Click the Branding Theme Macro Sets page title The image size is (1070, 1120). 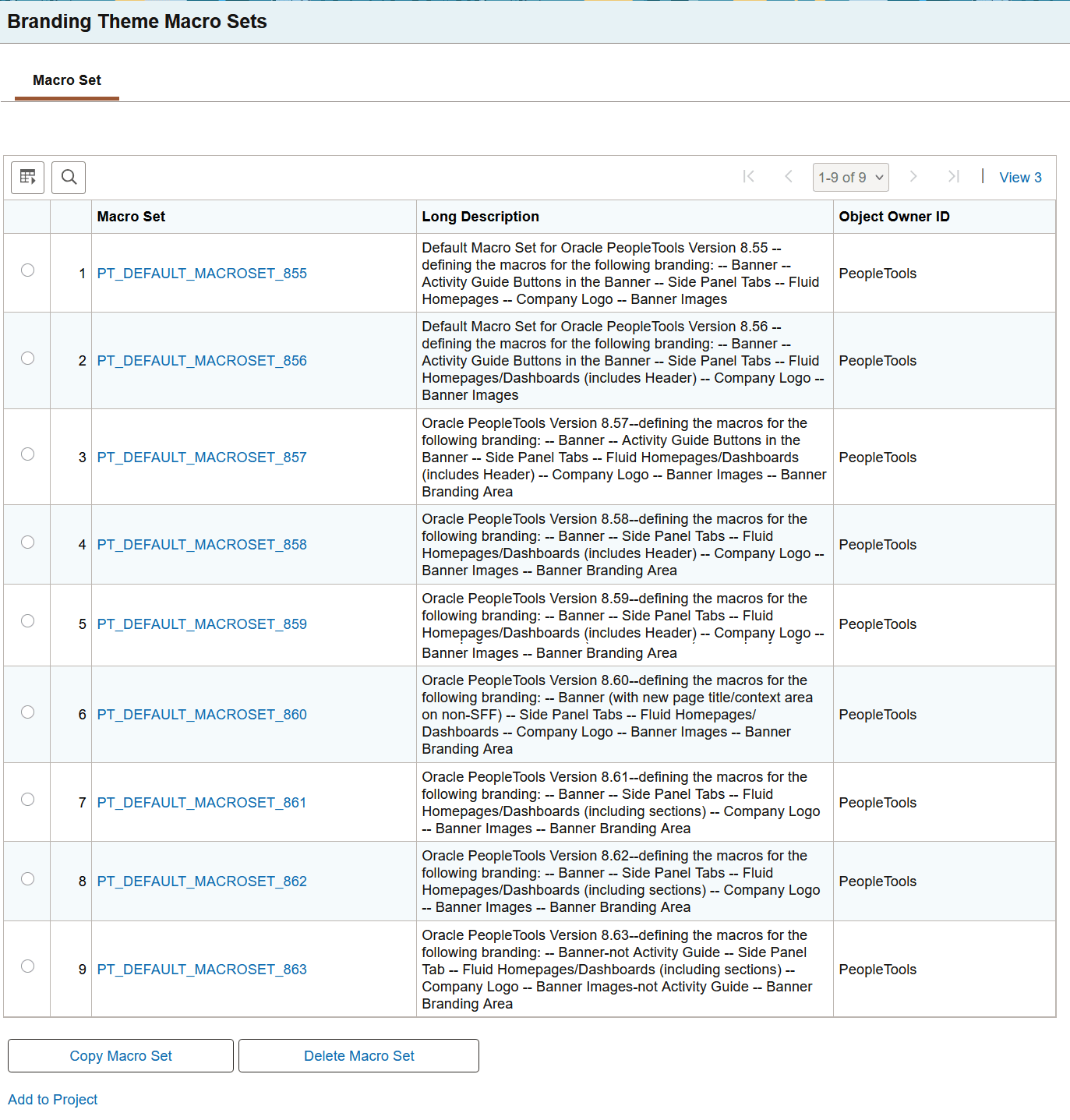137,21
